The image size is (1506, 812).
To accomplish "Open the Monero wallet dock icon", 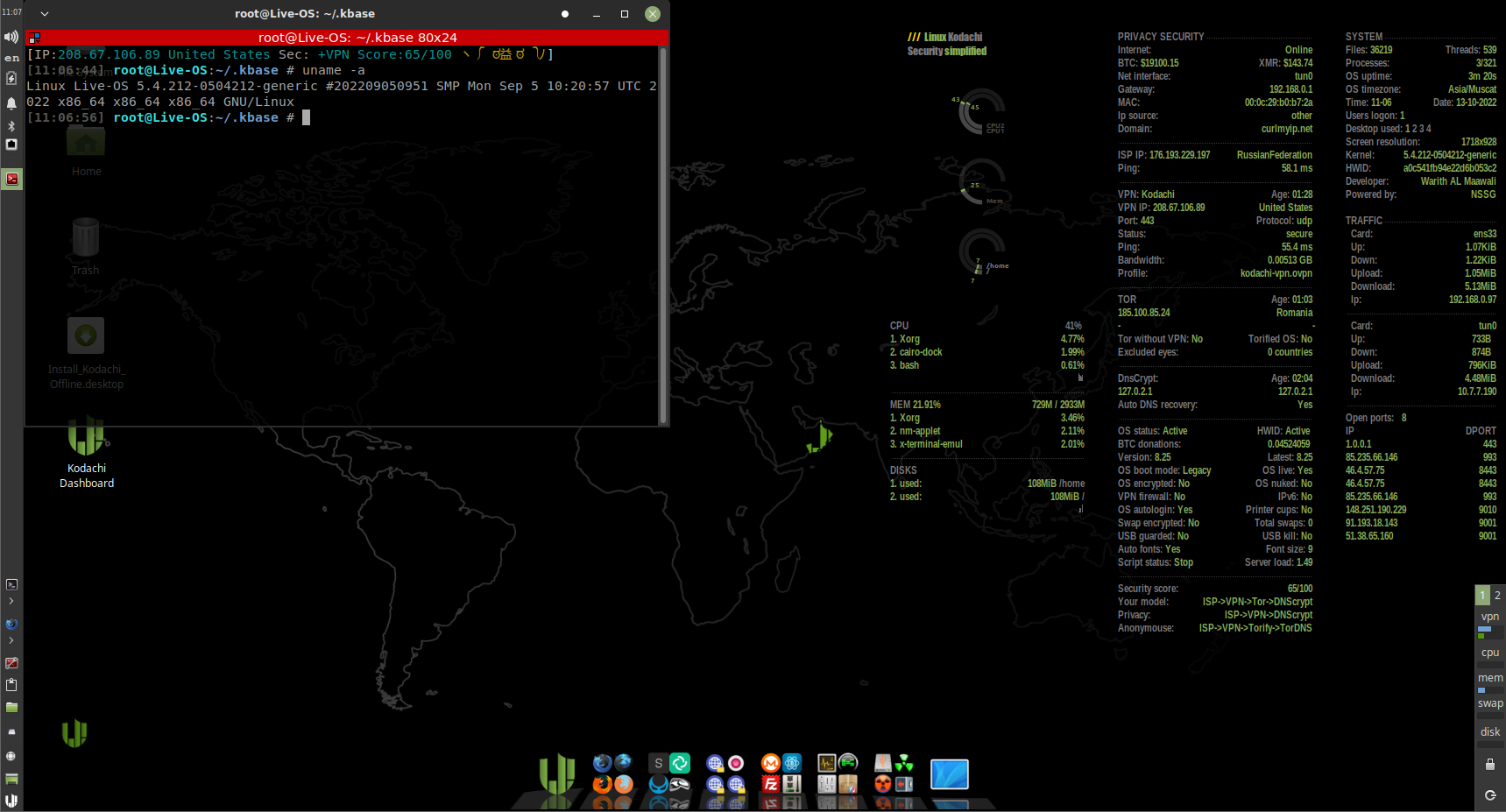I will tap(770, 763).
